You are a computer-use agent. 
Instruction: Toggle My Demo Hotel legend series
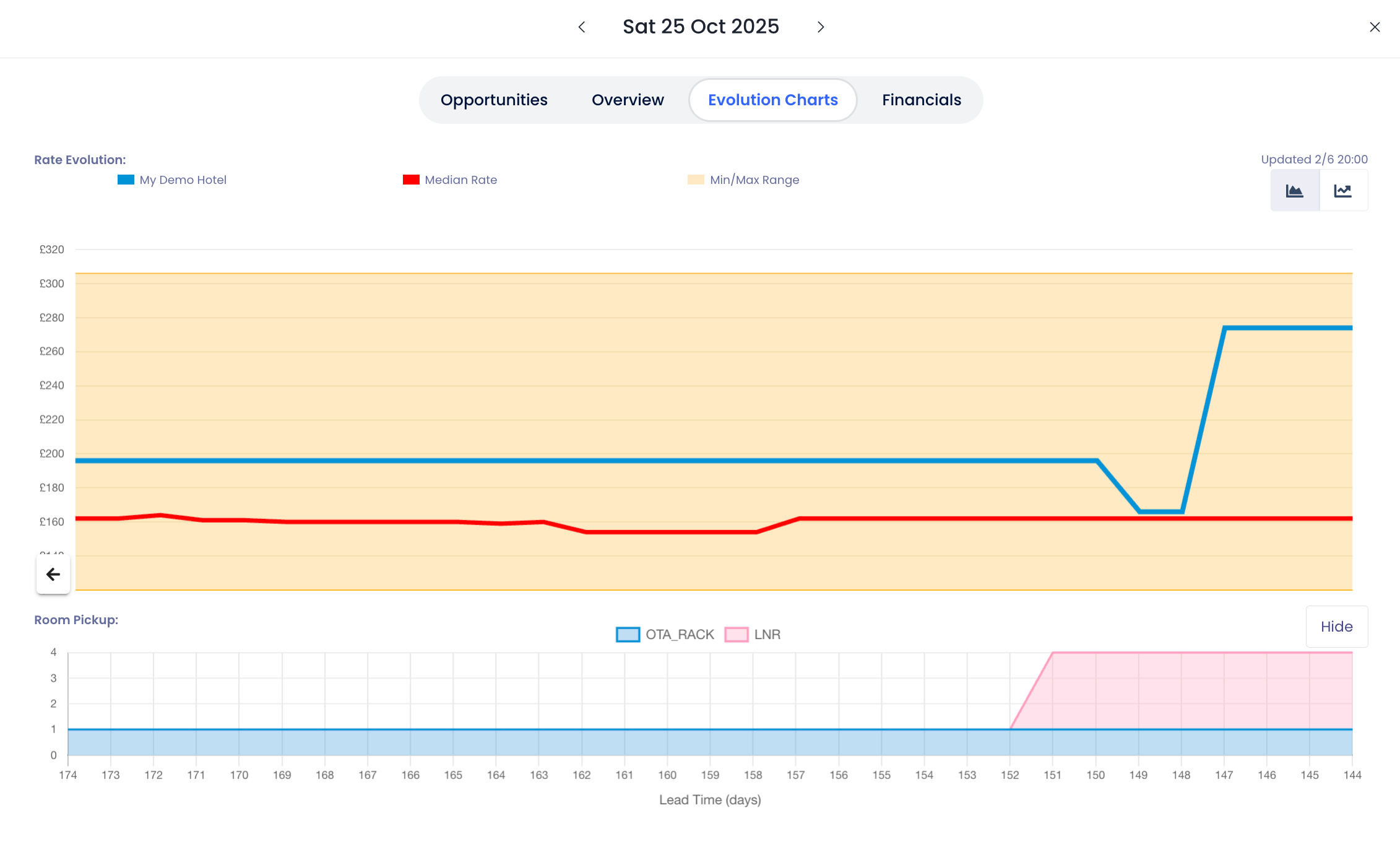click(x=183, y=180)
